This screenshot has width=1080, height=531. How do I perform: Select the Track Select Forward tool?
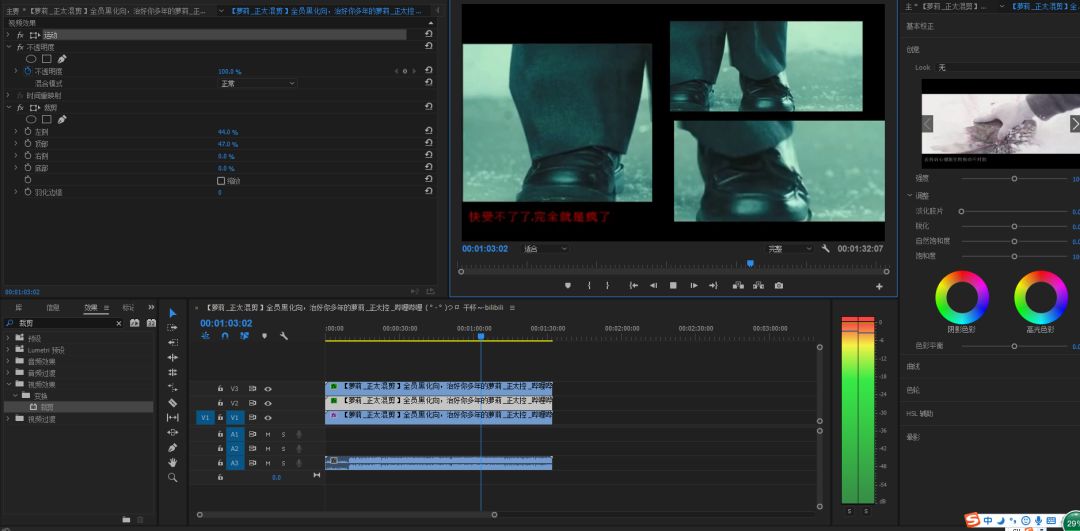click(173, 328)
